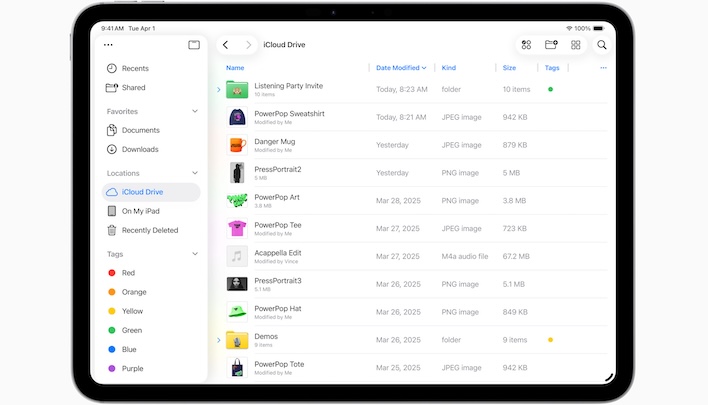Select the Orange tag color
This screenshot has height=405, width=708.
(x=134, y=292)
